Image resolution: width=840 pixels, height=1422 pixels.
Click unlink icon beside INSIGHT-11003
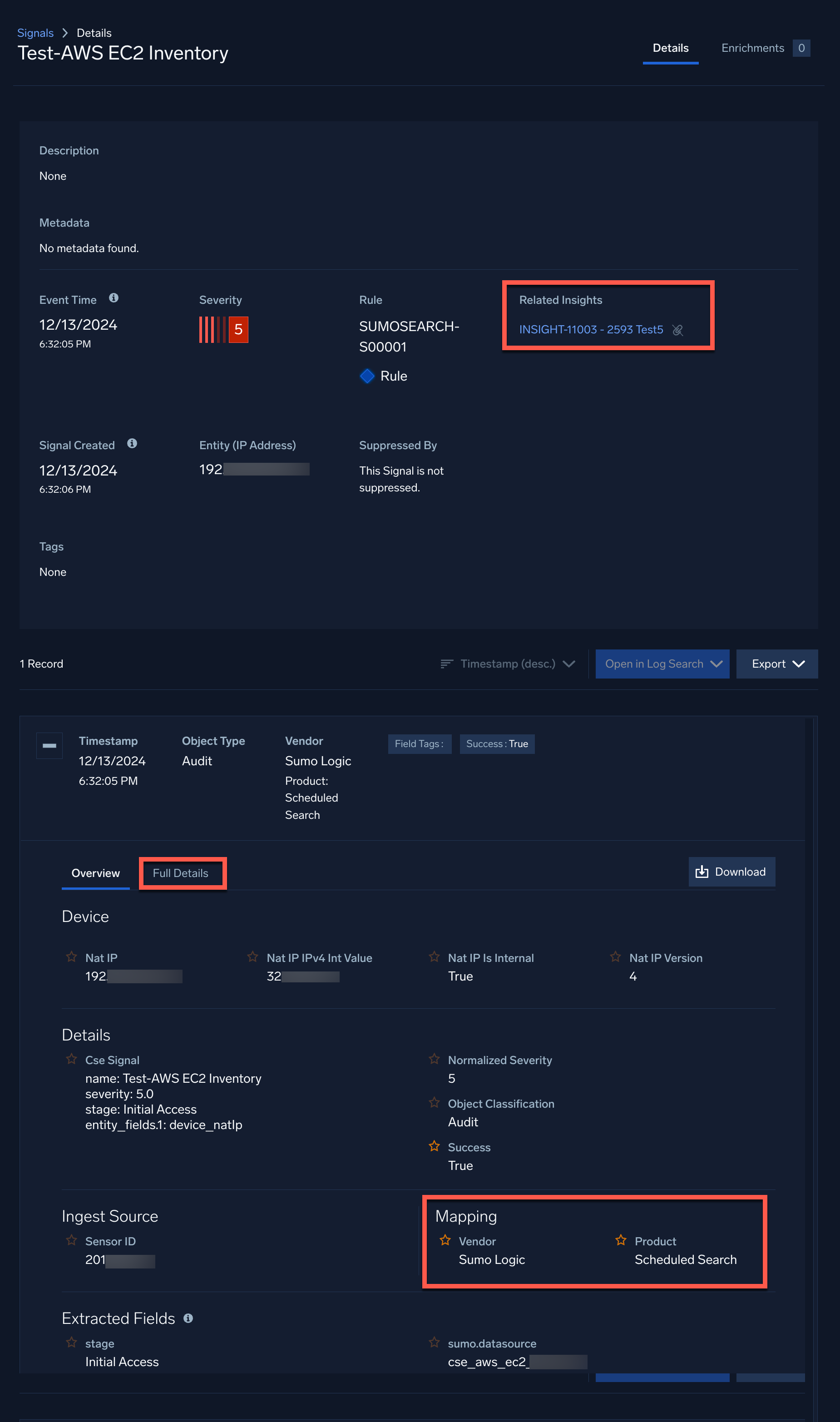click(677, 330)
